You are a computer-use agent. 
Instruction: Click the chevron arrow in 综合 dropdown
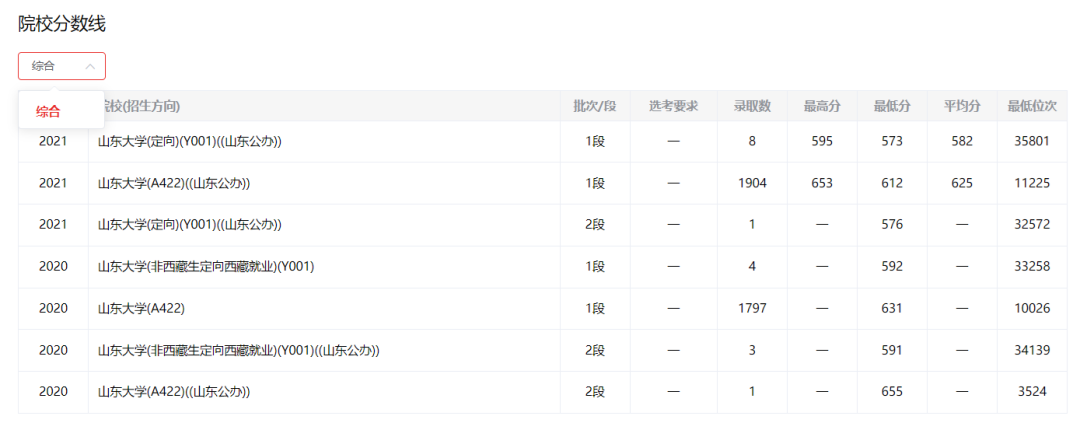pos(90,66)
